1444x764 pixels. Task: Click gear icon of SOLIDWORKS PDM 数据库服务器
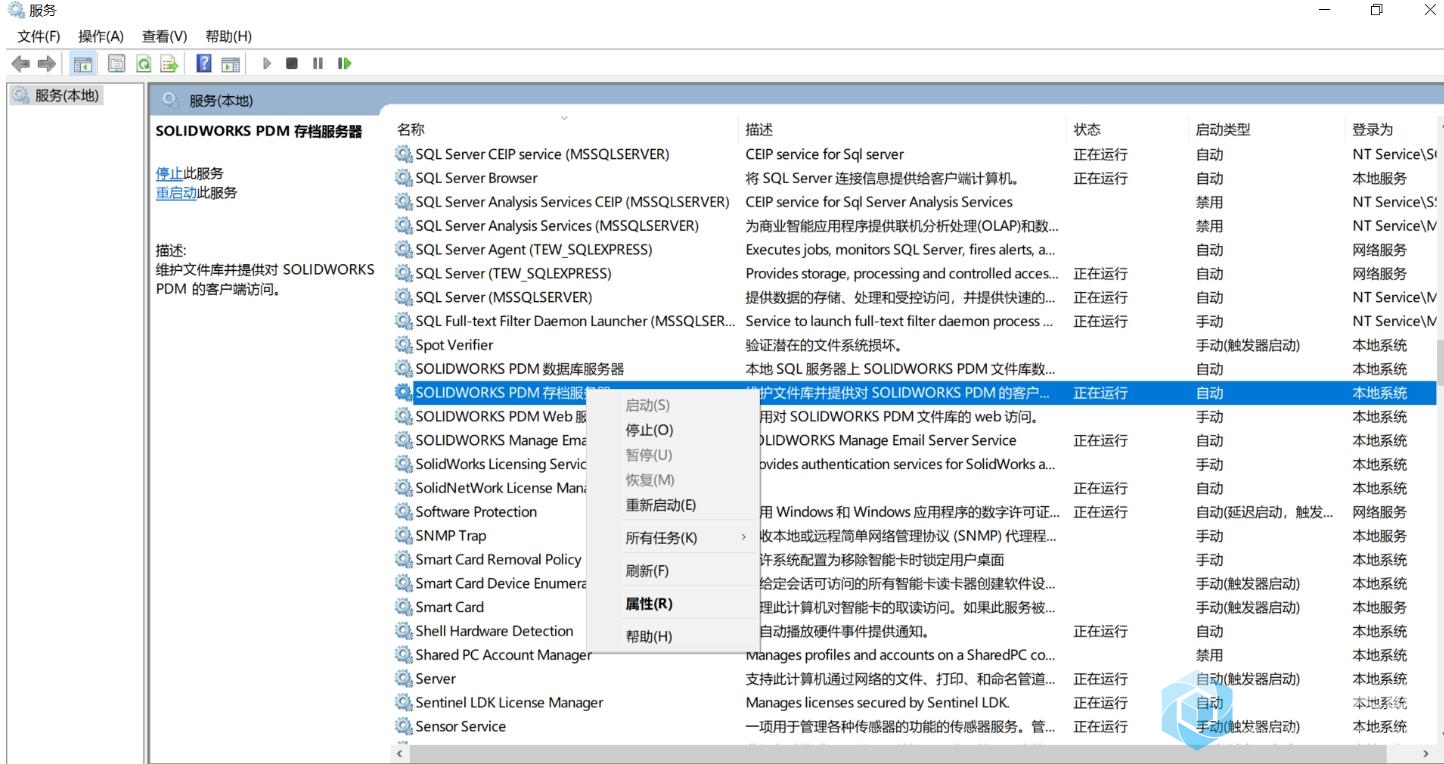[x=404, y=369]
